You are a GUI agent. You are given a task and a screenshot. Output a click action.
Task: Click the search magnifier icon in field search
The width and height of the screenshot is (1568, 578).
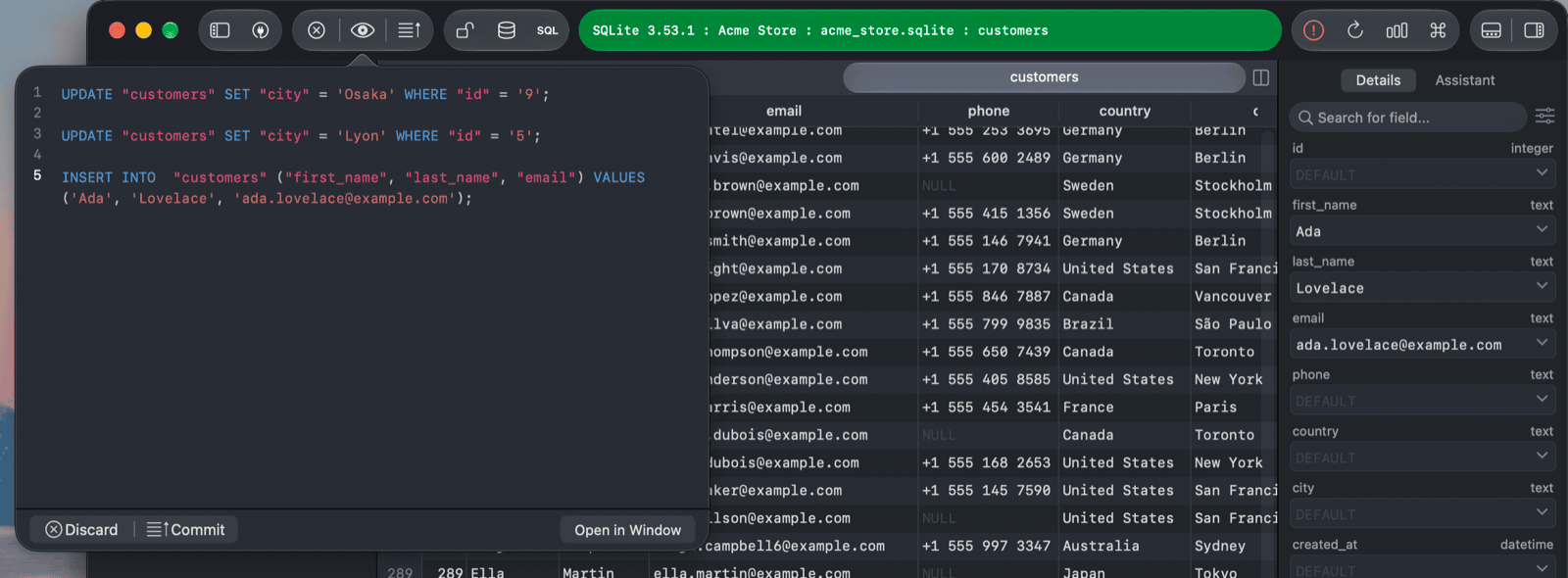pos(1305,118)
